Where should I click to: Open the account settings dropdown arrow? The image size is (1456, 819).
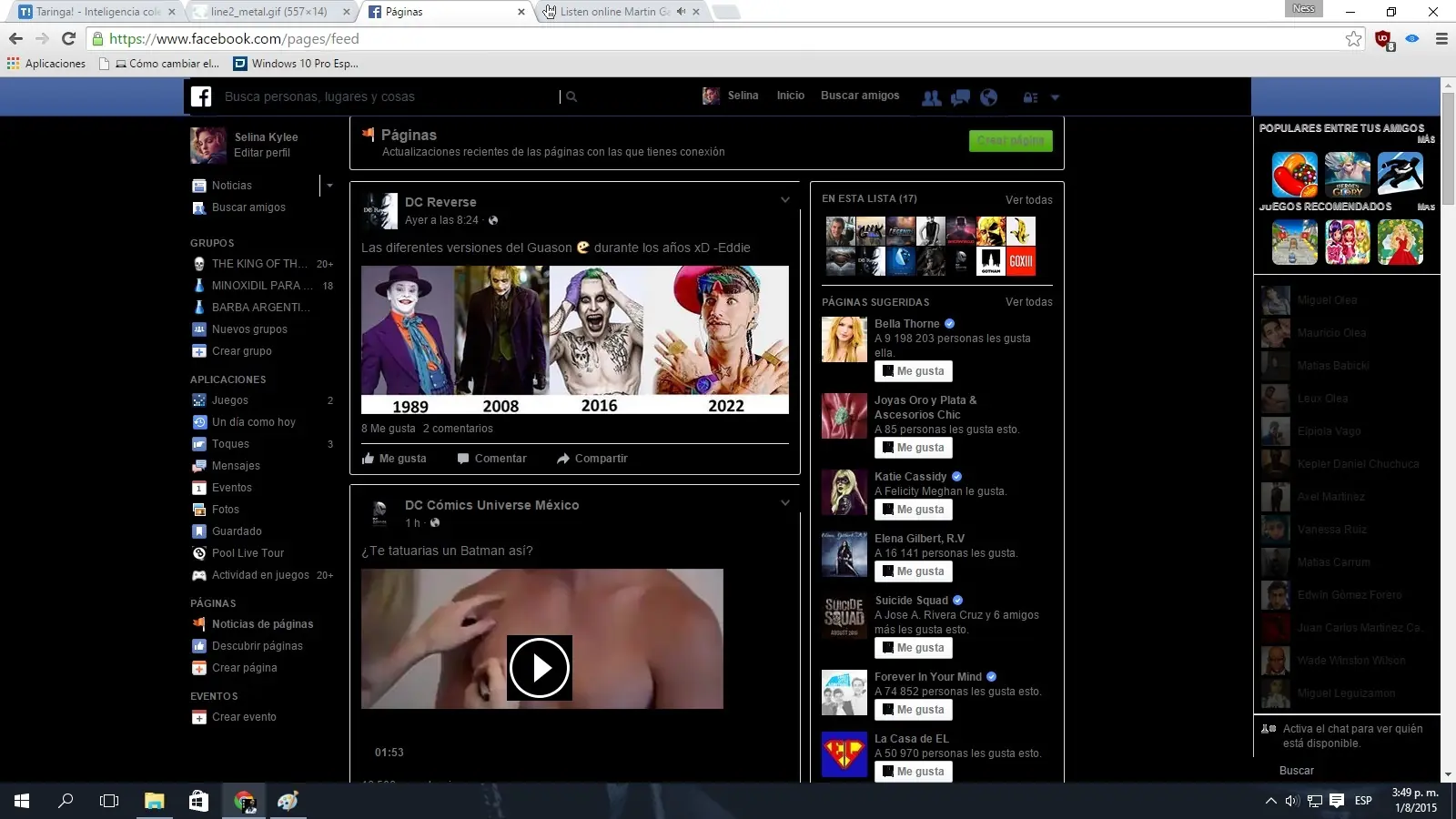pos(1055,97)
